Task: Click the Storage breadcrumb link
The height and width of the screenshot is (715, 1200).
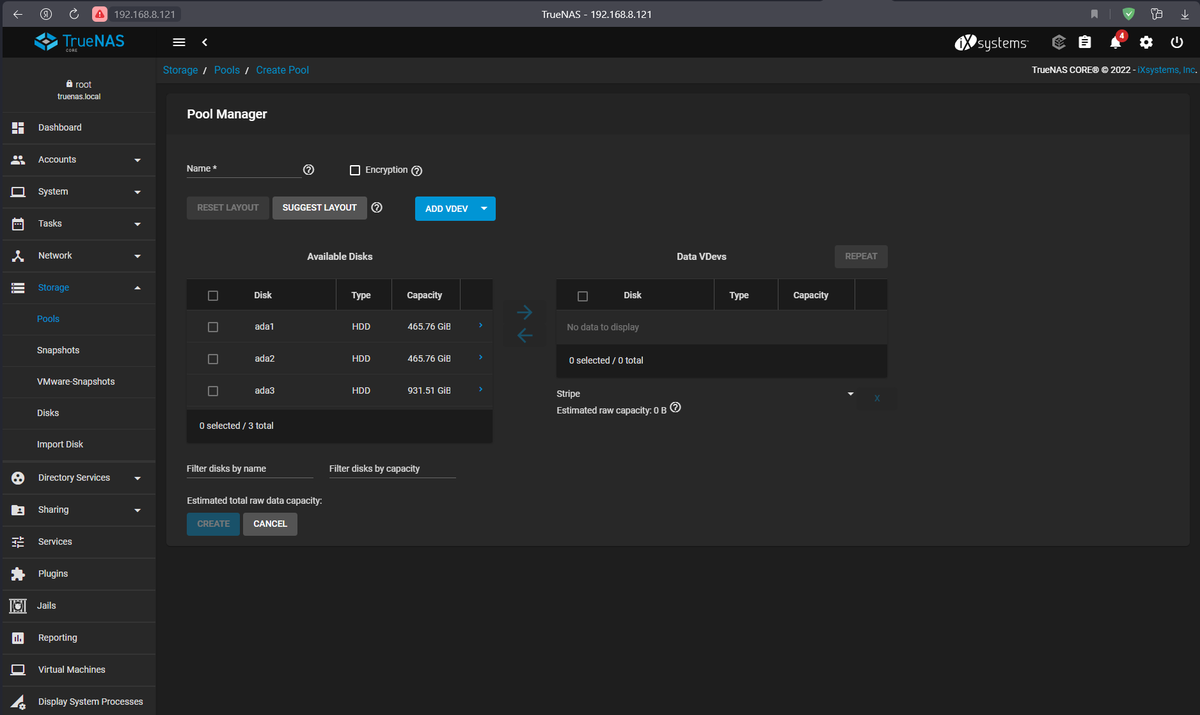Action: [180, 70]
